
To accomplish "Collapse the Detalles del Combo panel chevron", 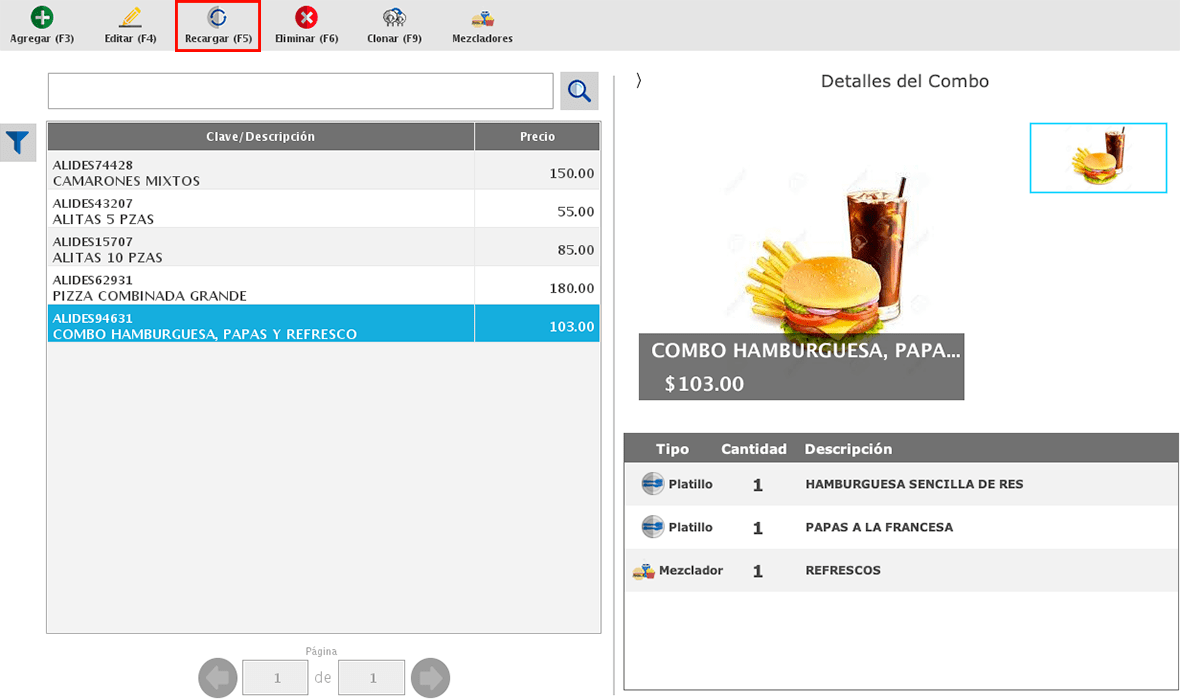I will coord(639,82).
